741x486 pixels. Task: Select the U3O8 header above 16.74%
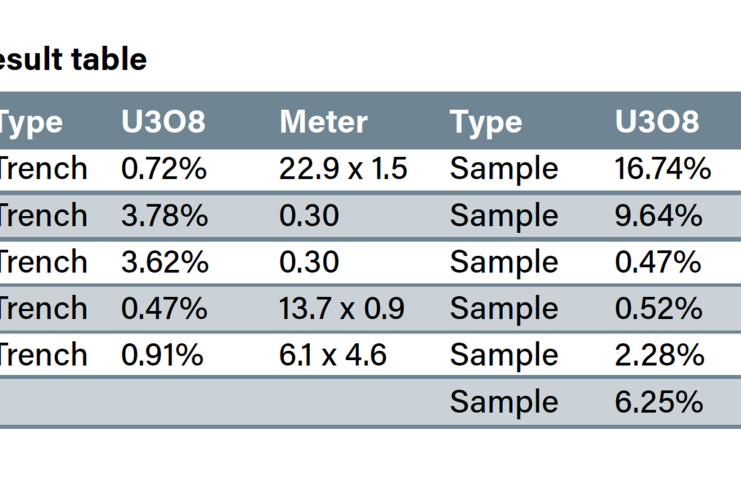click(656, 122)
